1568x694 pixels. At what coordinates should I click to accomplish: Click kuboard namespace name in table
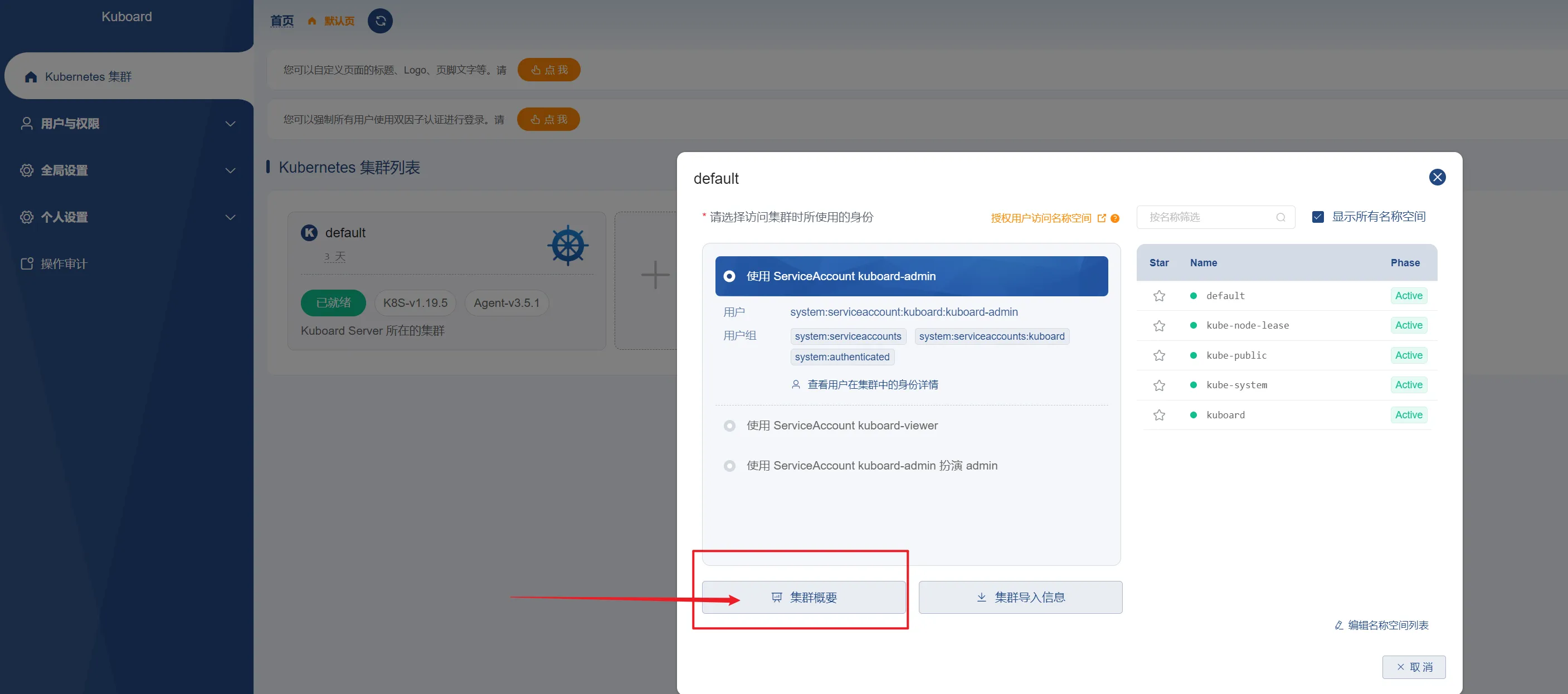1225,415
